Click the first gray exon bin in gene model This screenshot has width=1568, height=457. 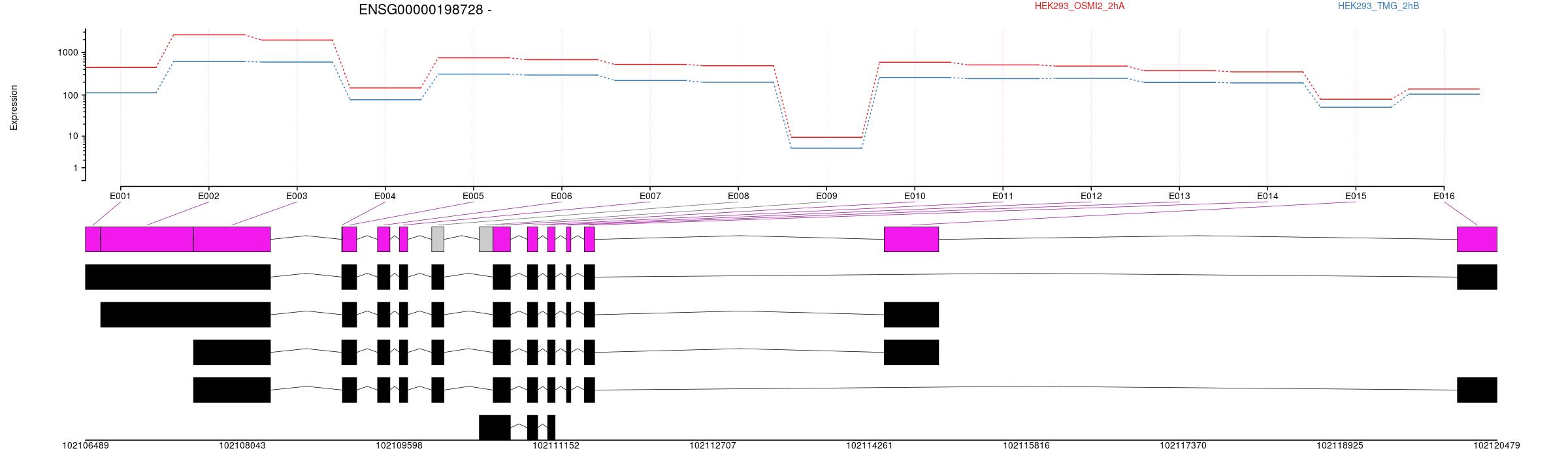coord(438,239)
